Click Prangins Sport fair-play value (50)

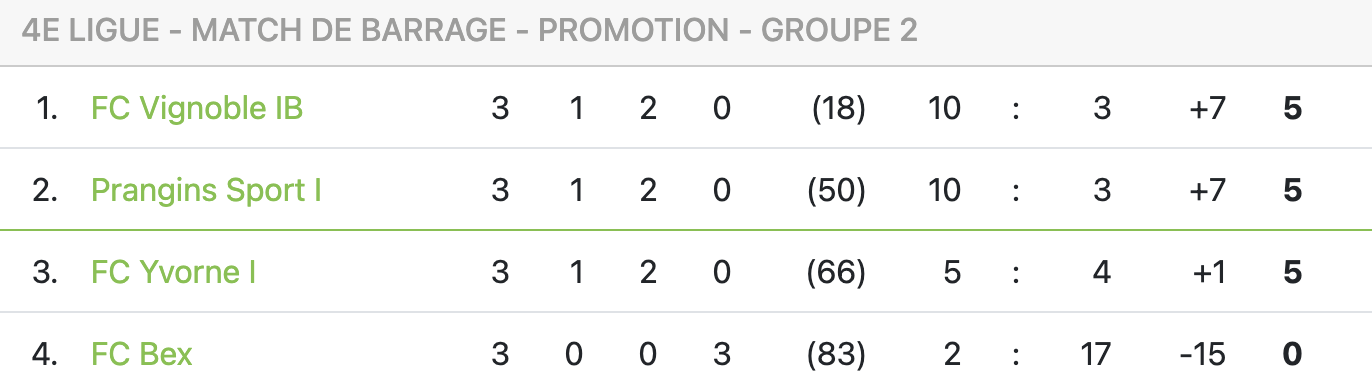pos(836,190)
